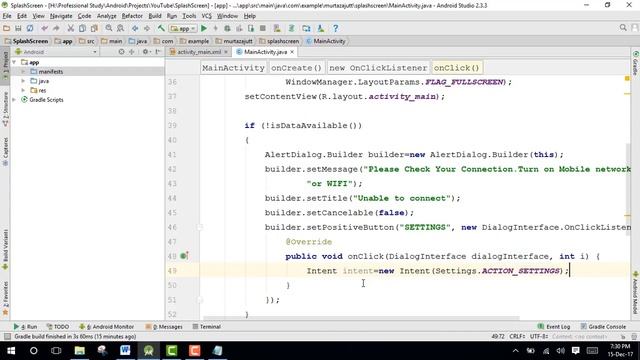Run the app with green play button
640x360 pixels.
[x=204, y=28]
